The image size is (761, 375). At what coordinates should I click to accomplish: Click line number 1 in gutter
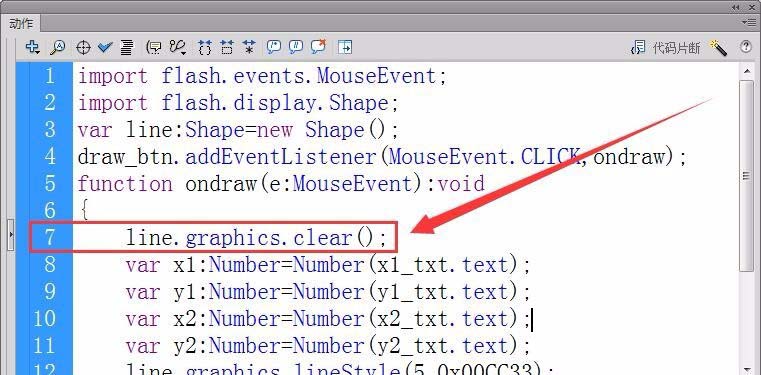pyautogui.click(x=50, y=76)
